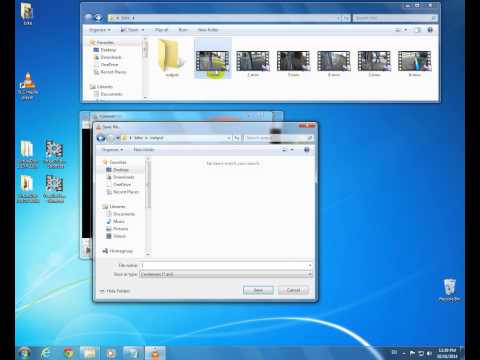The width and height of the screenshot is (480, 360).
Task: Select Music in the Save dialog sidebar
Action: click(118, 221)
